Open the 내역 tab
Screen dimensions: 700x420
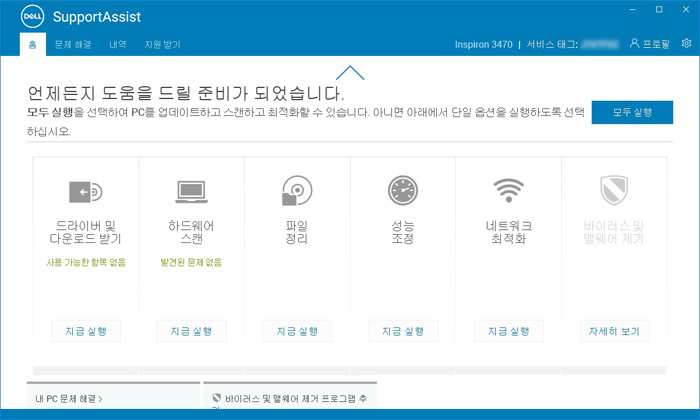coord(118,45)
